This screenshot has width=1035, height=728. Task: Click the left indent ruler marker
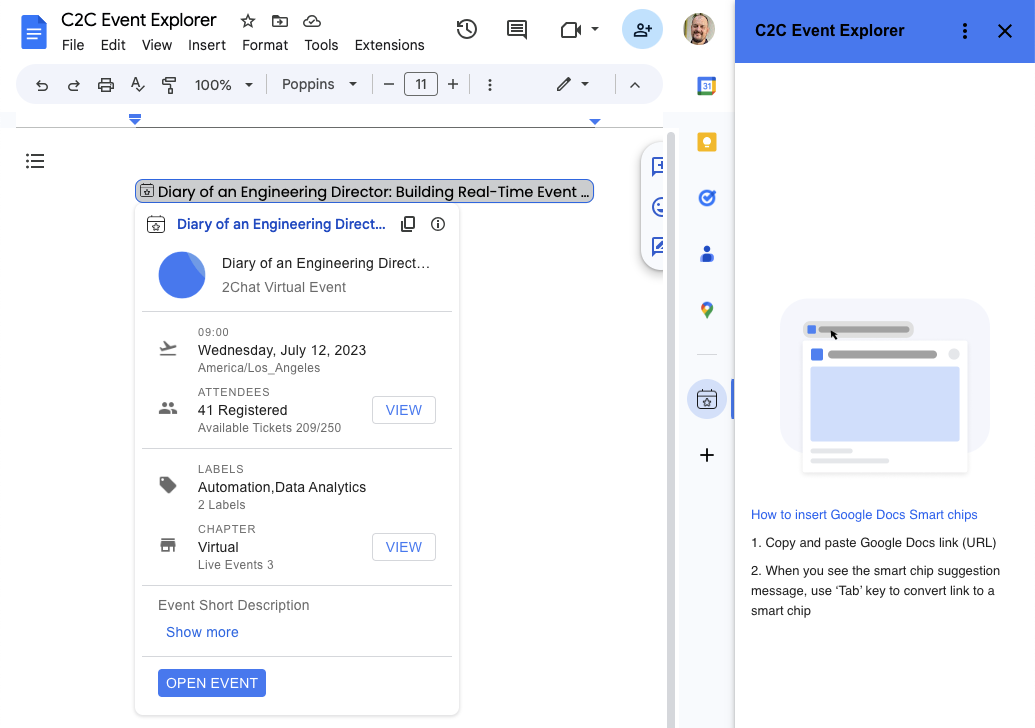135,119
